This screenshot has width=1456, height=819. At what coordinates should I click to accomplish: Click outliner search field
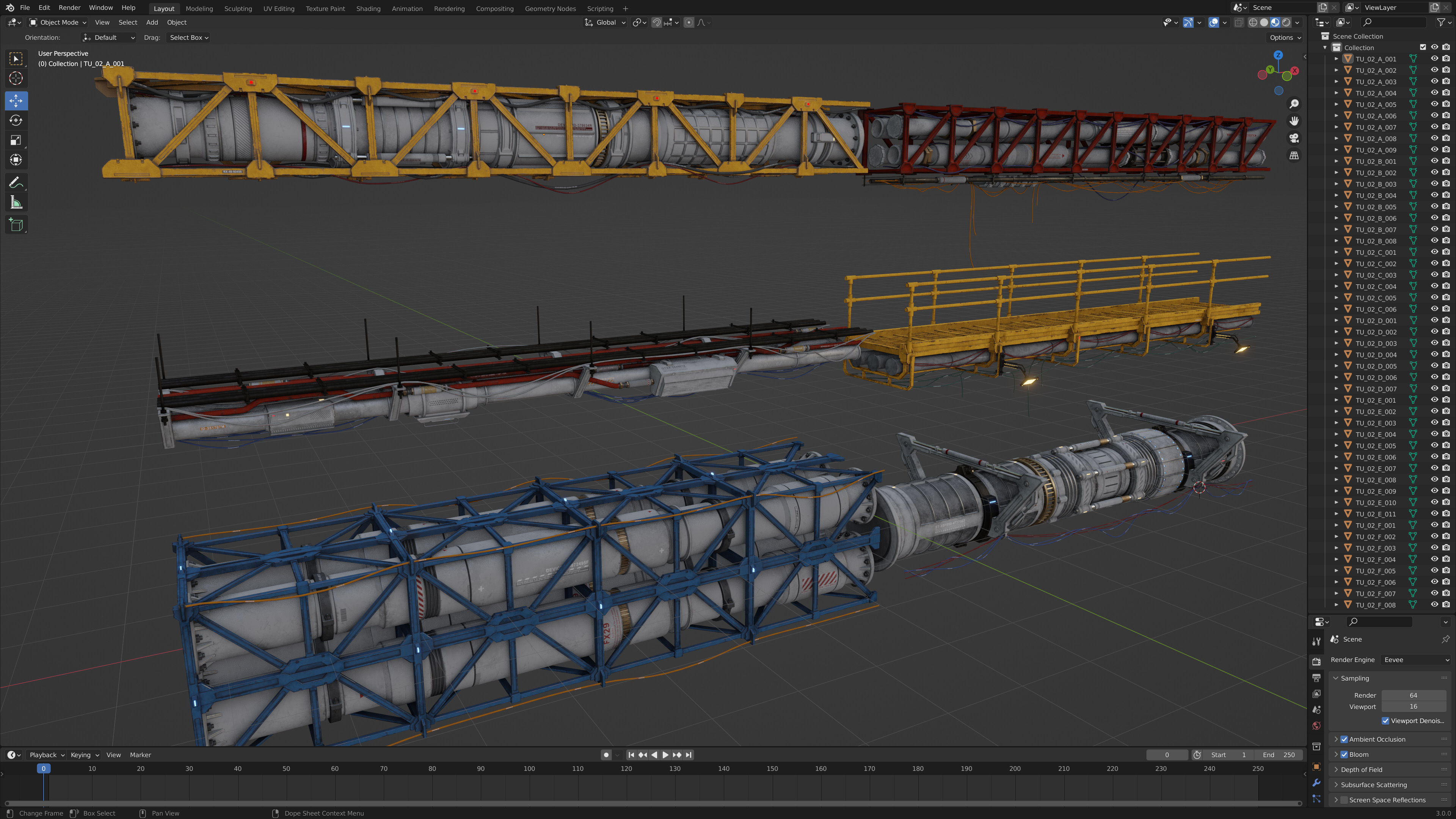click(1393, 22)
